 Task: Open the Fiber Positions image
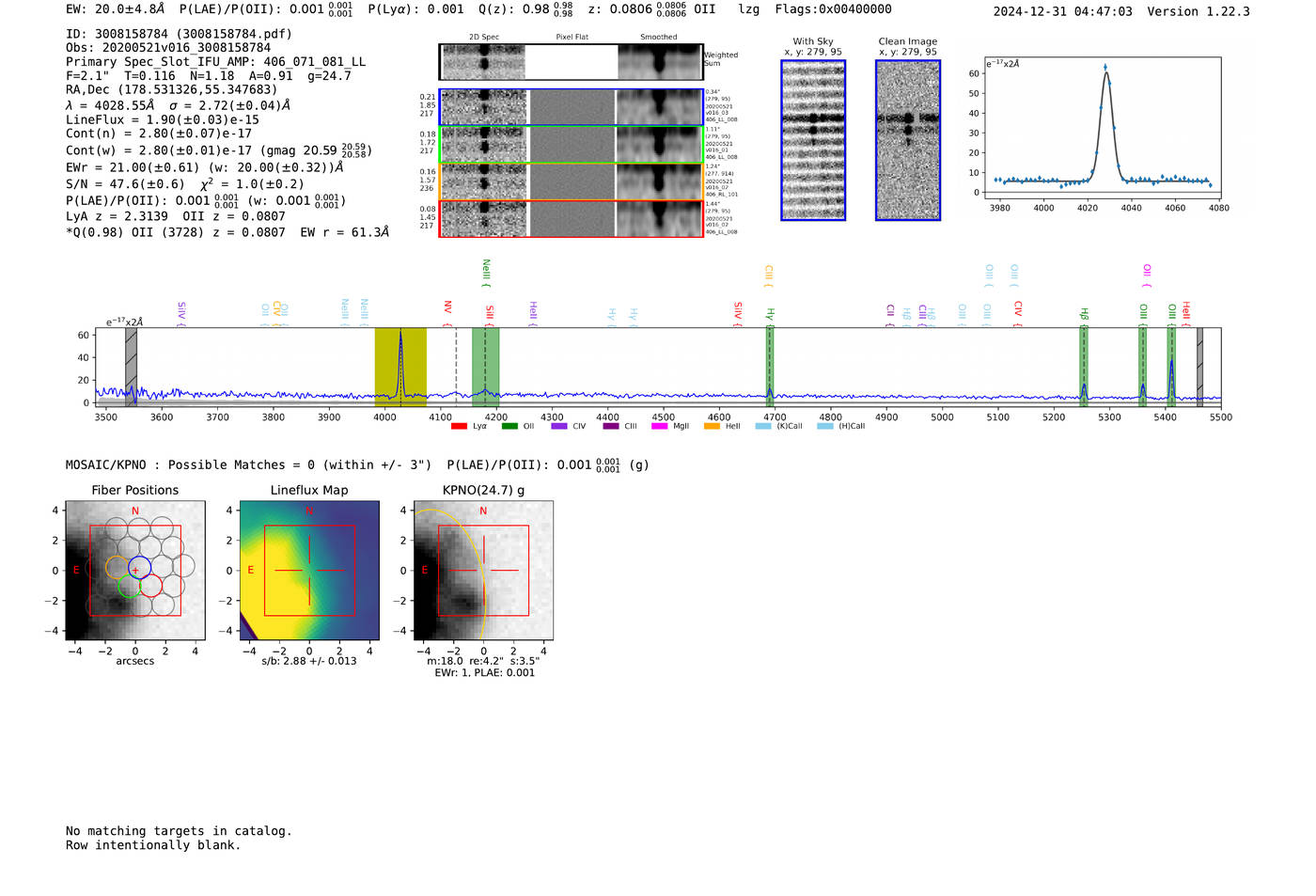coord(135,571)
